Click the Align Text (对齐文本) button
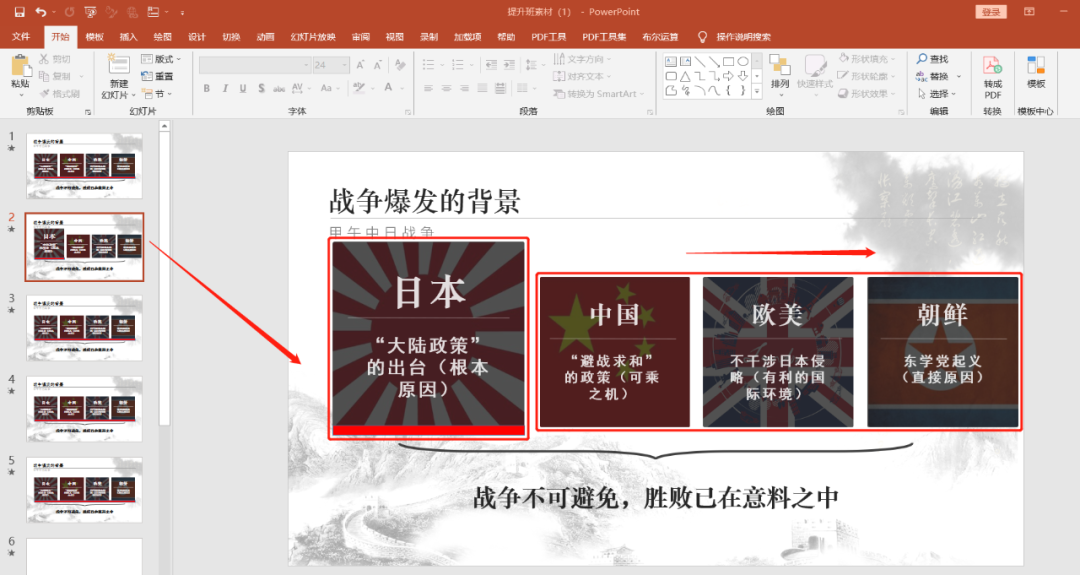Viewport: 1080px width, 575px height. [582, 76]
